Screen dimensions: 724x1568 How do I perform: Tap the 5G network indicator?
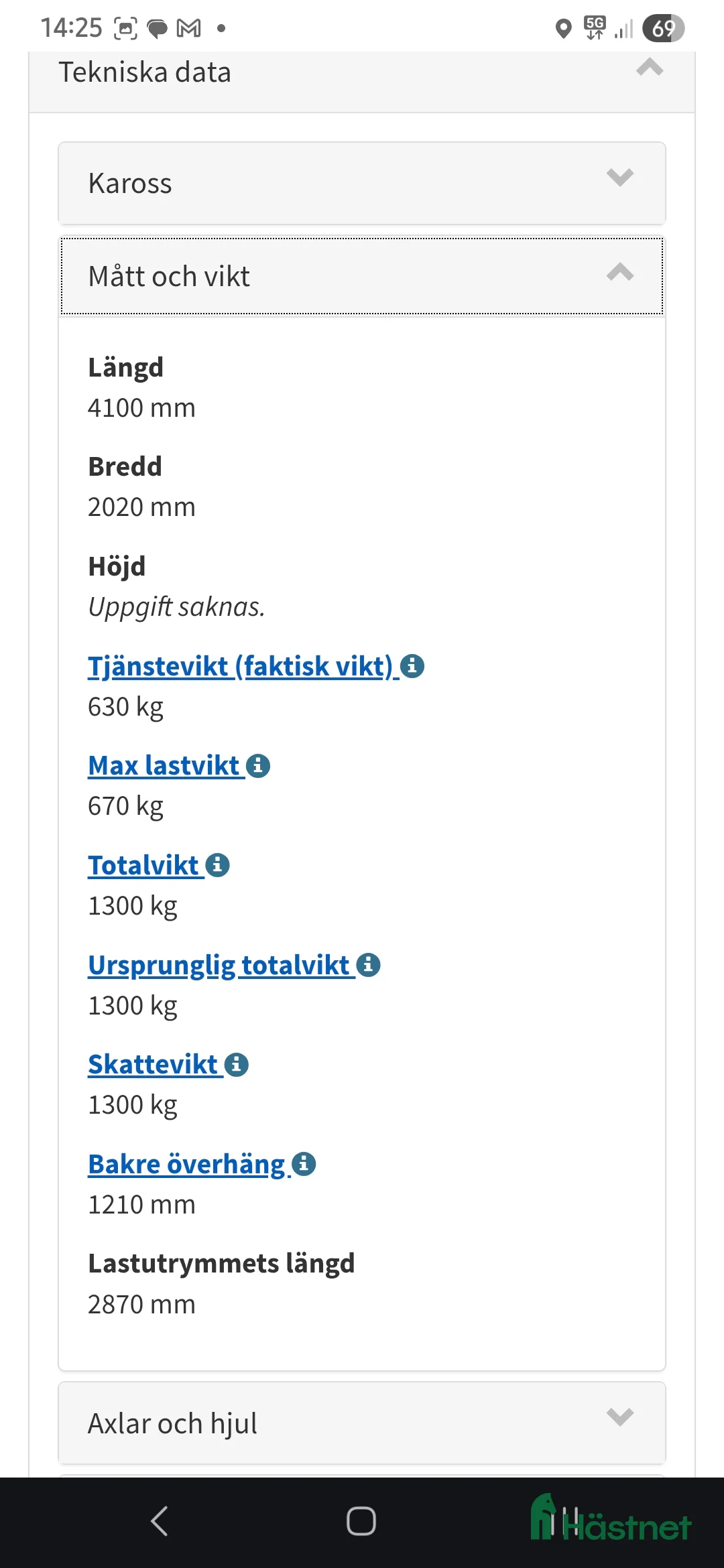[x=595, y=28]
